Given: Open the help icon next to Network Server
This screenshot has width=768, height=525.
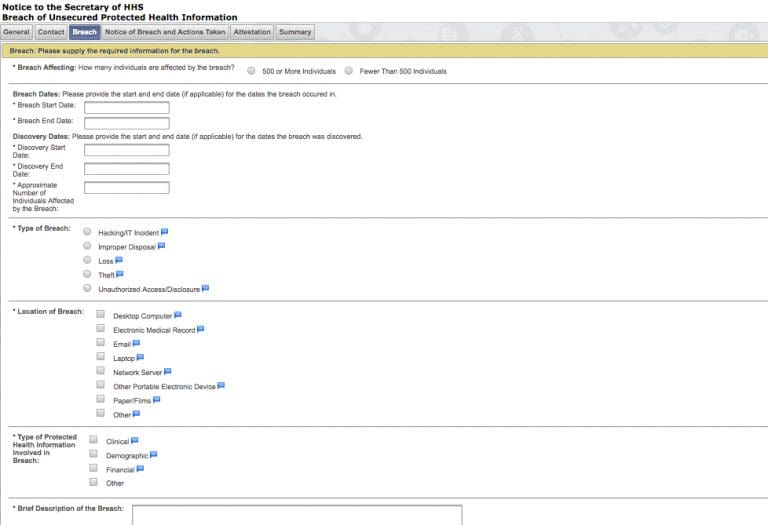Looking at the screenshot, I should click(x=167, y=372).
